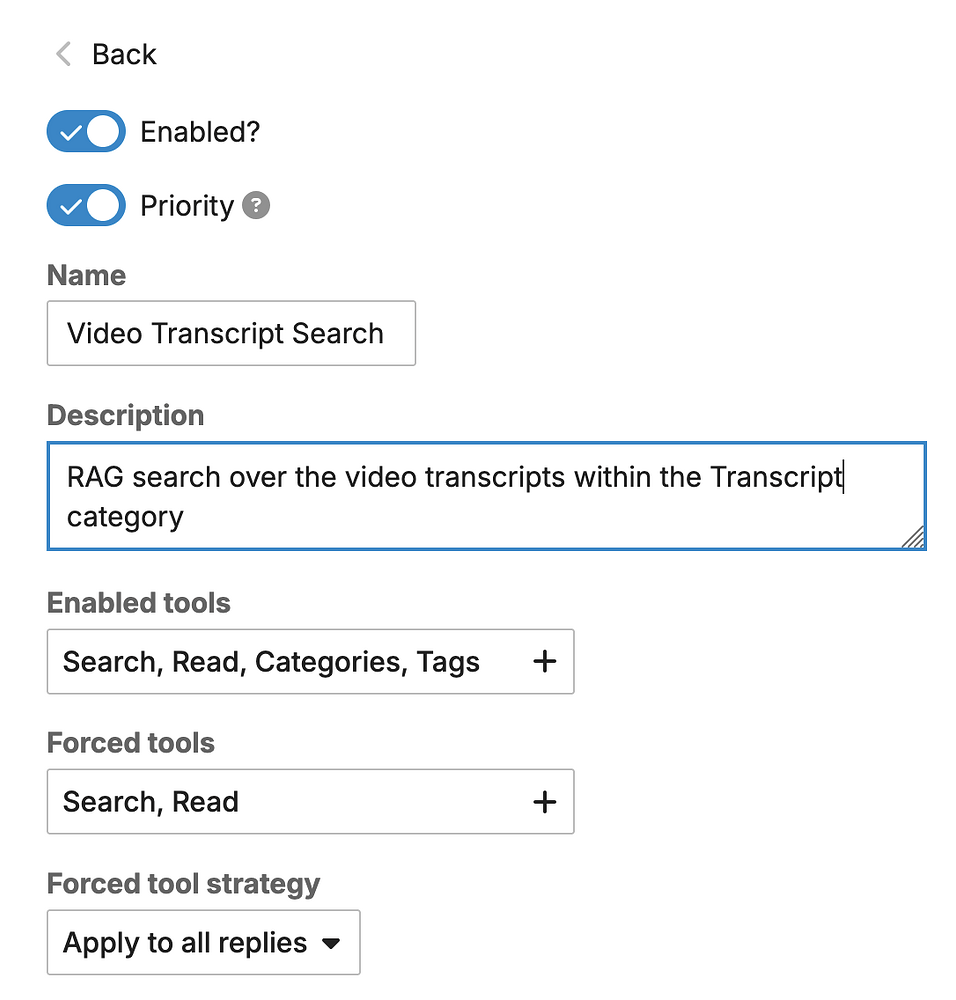Viewport: 956px width, 1000px height.
Task: Click the plus icon in Enabled tools
Action: click(x=545, y=661)
